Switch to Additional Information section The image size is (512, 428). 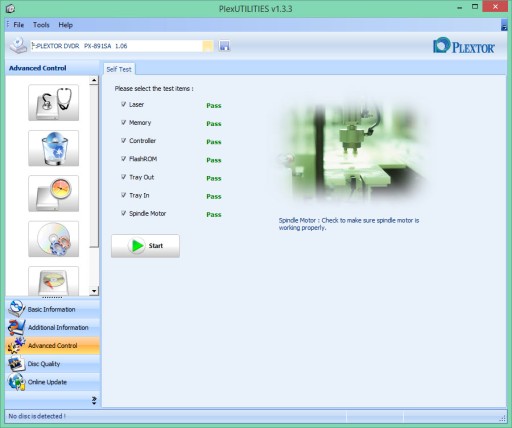pyautogui.click(x=53, y=327)
